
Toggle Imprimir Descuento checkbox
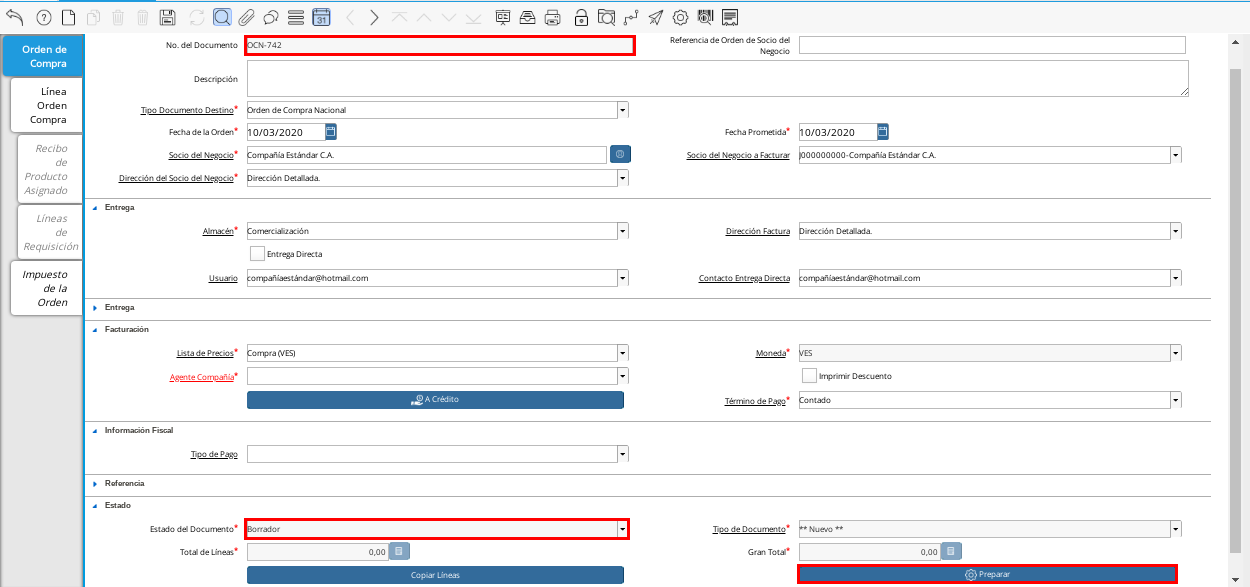(x=809, y=376)
